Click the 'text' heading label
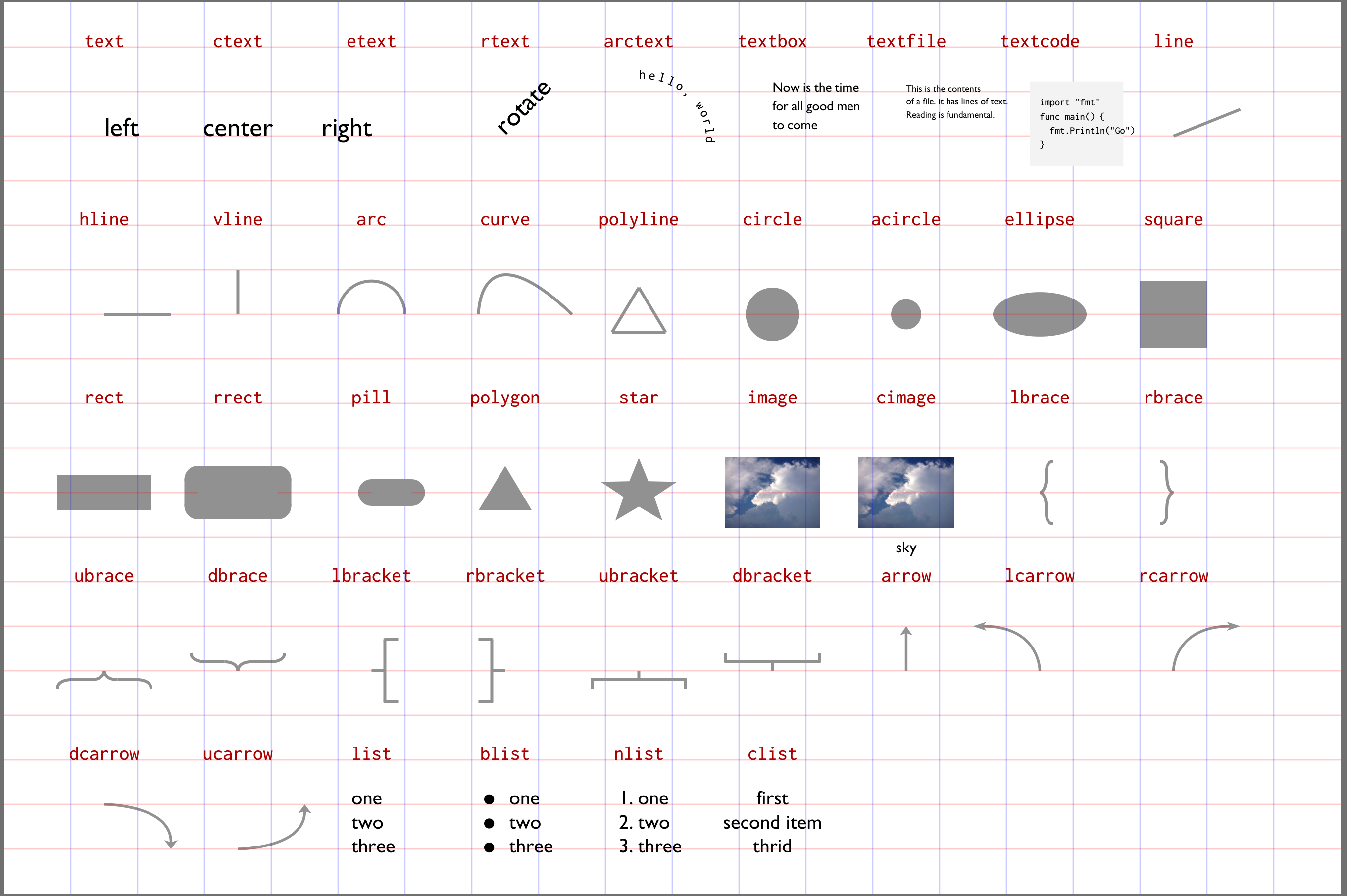This screenshot has width=1347, height=896. tap(104, 41)
